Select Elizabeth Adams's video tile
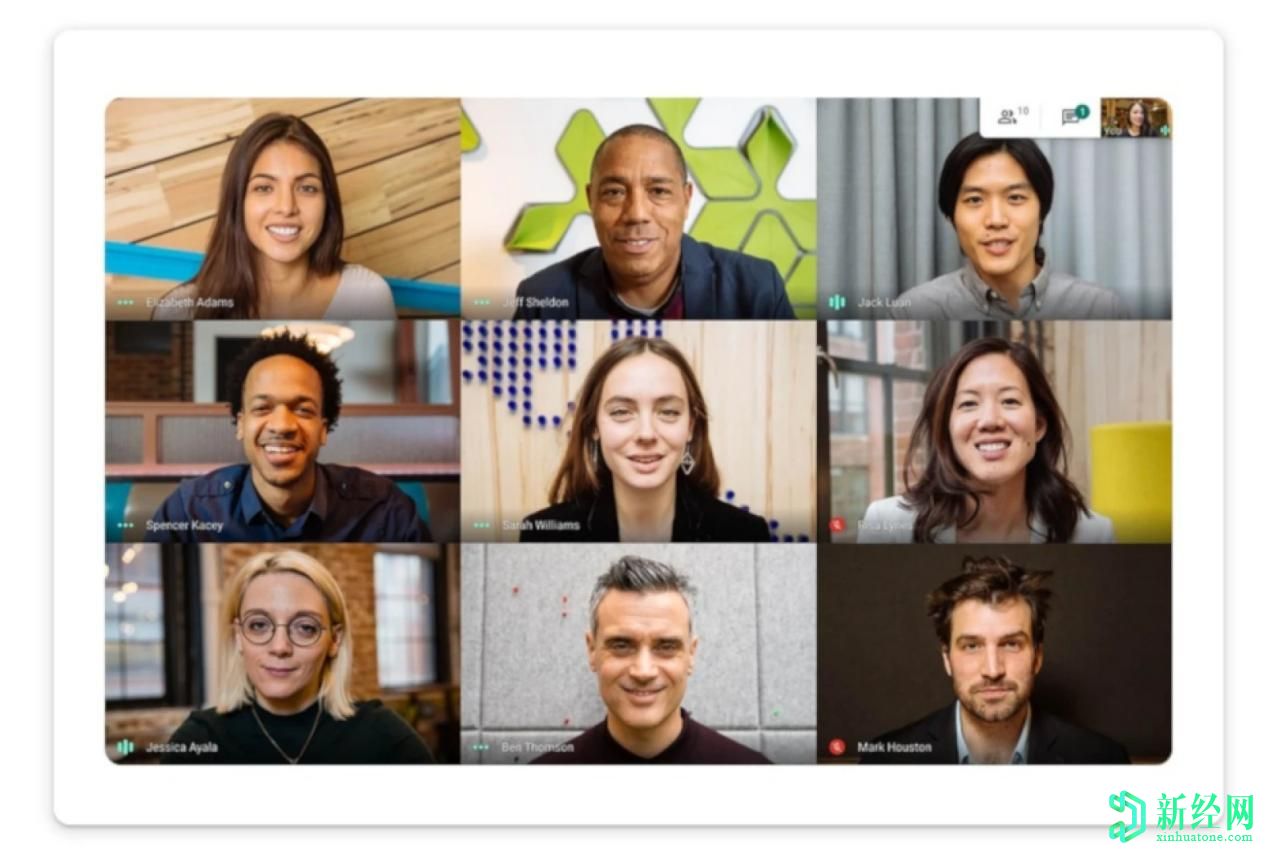 click(x=283, y=208)
